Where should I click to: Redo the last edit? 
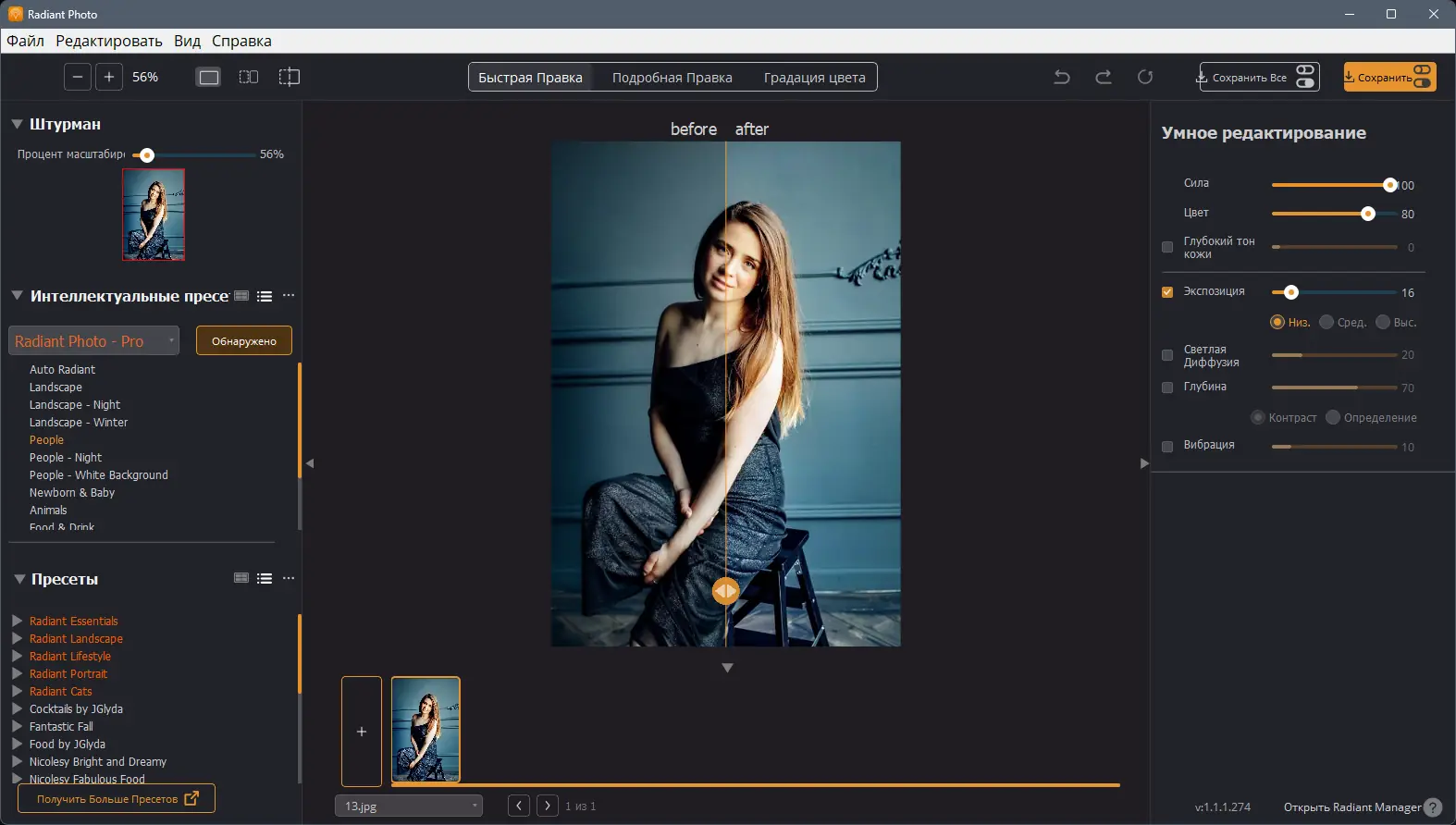pyautogui.click(x=1104, y=78)
